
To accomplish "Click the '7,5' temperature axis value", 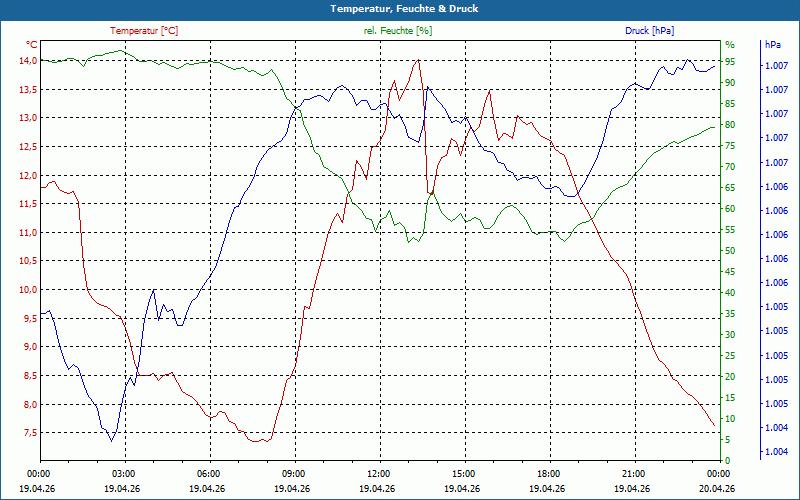I will (x=31, y=433).
